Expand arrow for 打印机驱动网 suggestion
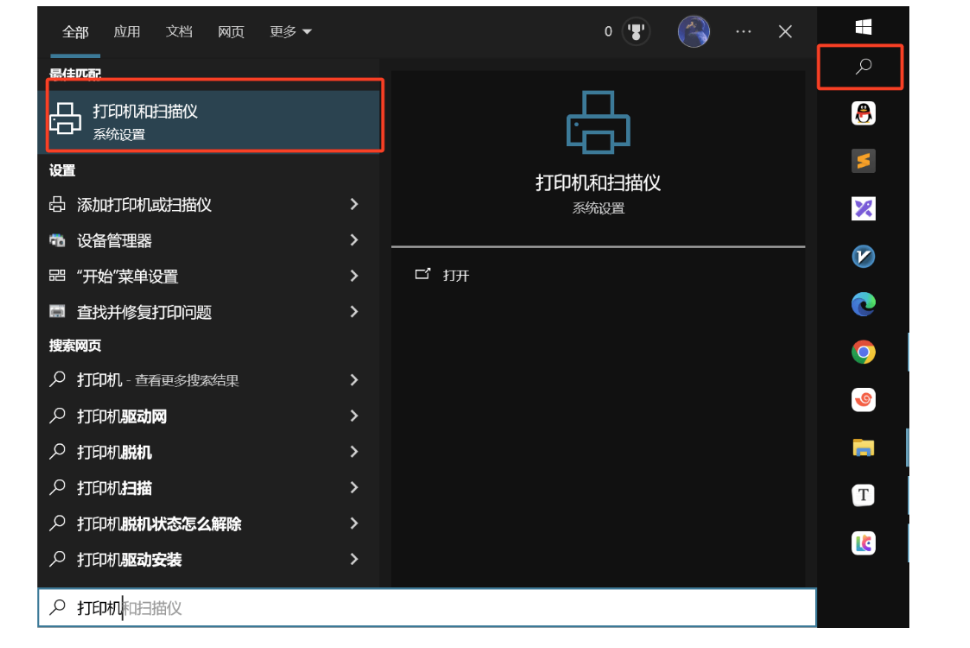This screenshot has width=970, height=648. coord(354,416)
